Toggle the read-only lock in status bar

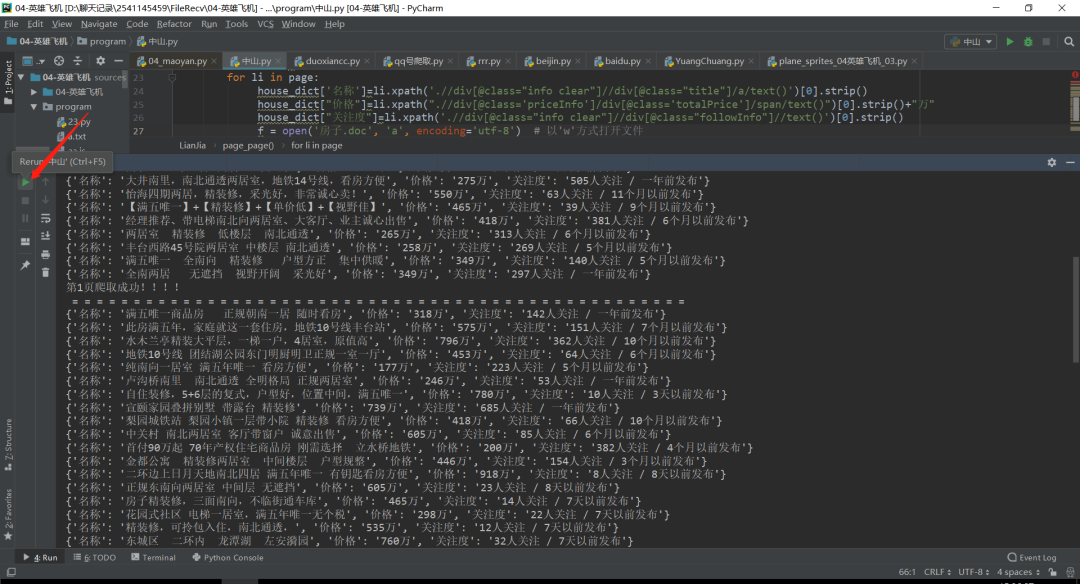tap(1052, 572)
